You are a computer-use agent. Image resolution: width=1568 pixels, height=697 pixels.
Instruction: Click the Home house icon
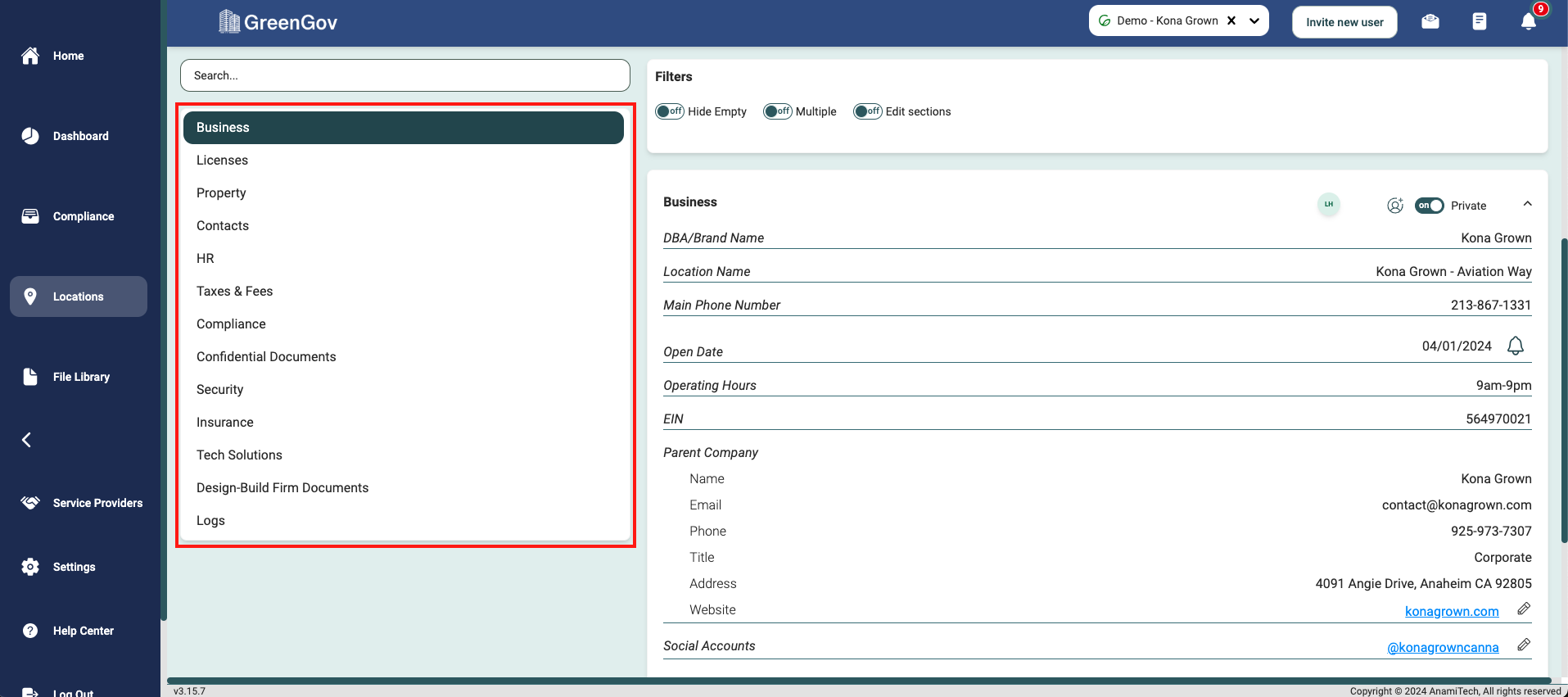pyautogui.click(x=30, y=56)
